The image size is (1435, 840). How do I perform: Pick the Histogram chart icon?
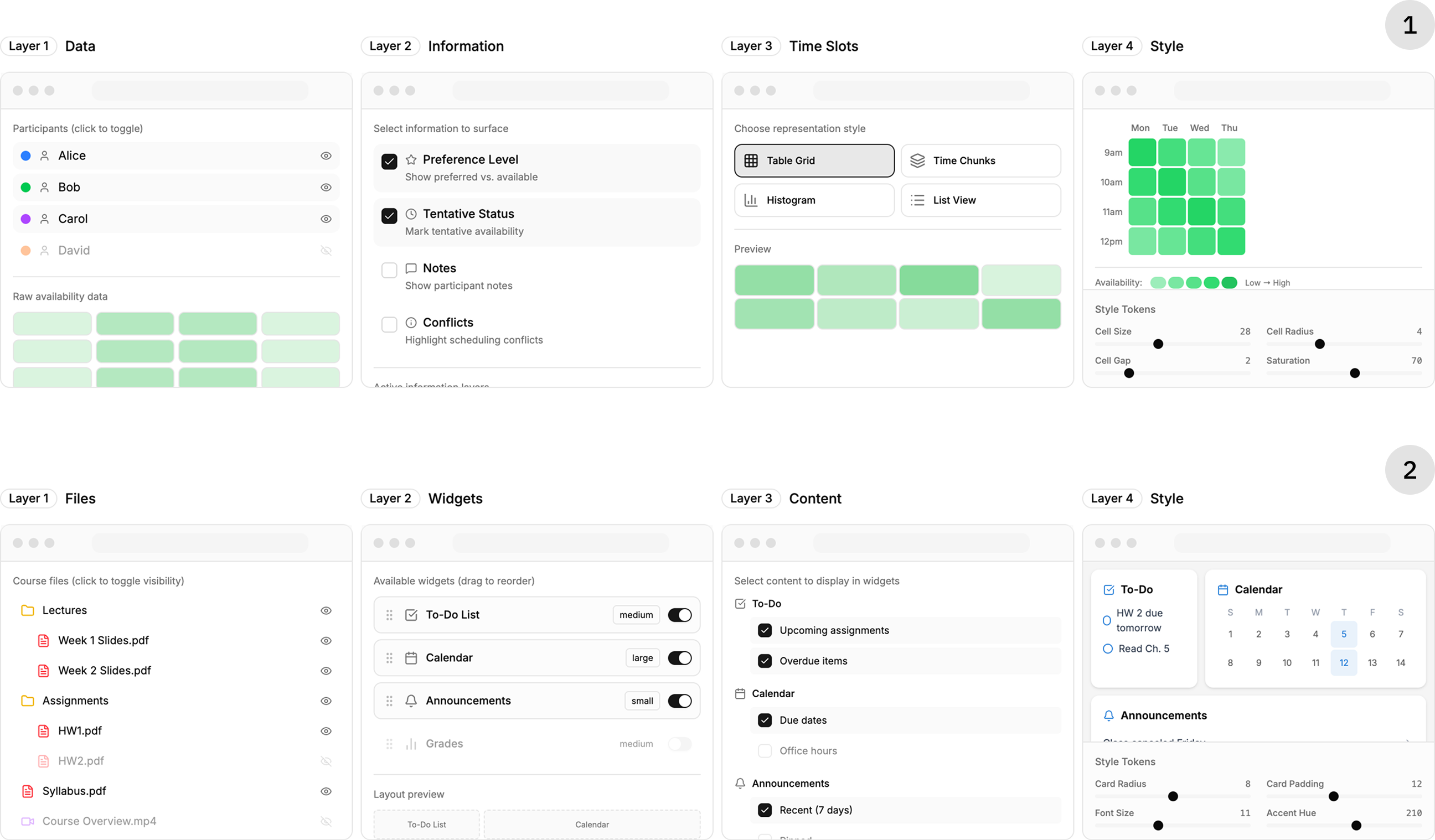751,200
